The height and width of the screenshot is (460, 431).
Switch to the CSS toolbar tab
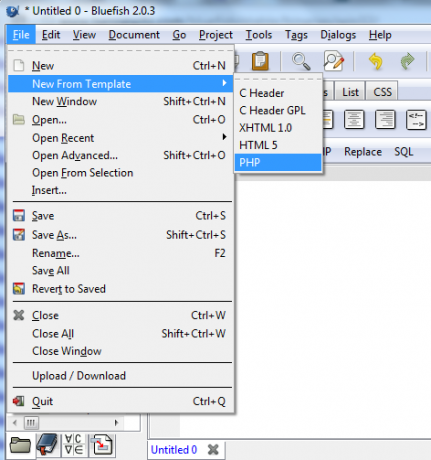click(382, 92)
